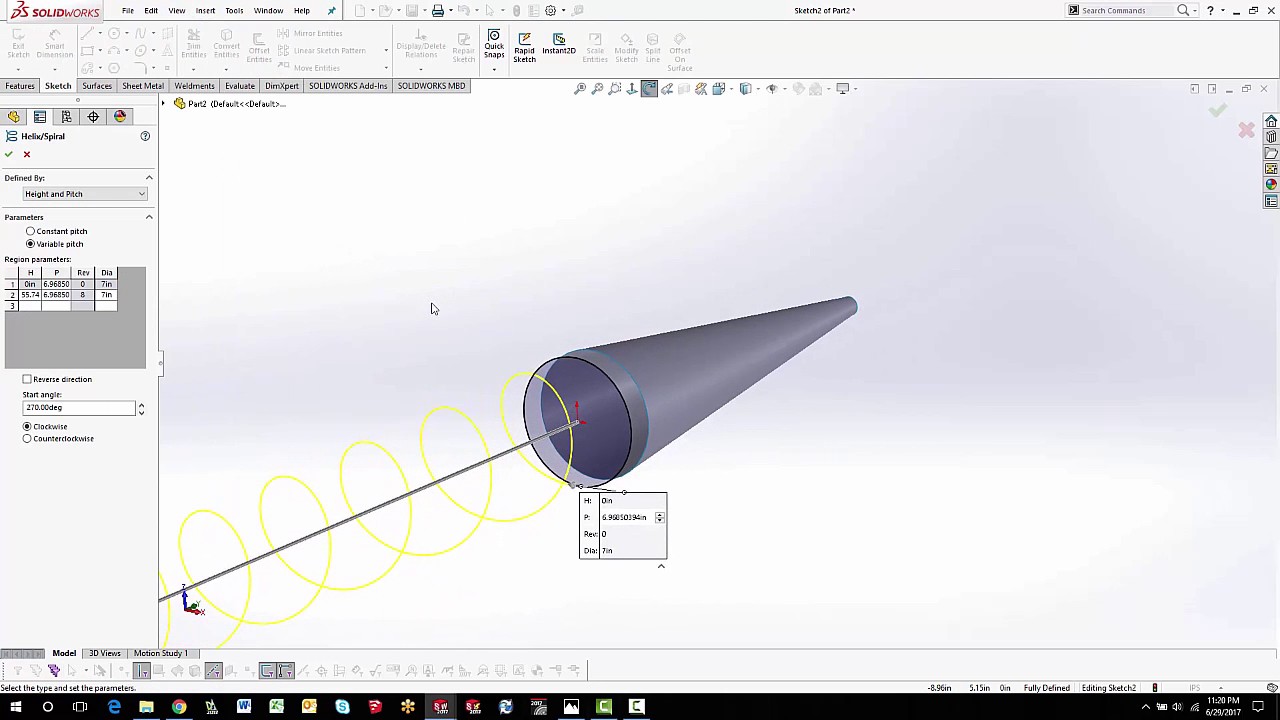Screen dimensions: 1280x720
Task: Switch to the Sheet Metal tab
Action: pyautogui.click(x=143, y=86)
